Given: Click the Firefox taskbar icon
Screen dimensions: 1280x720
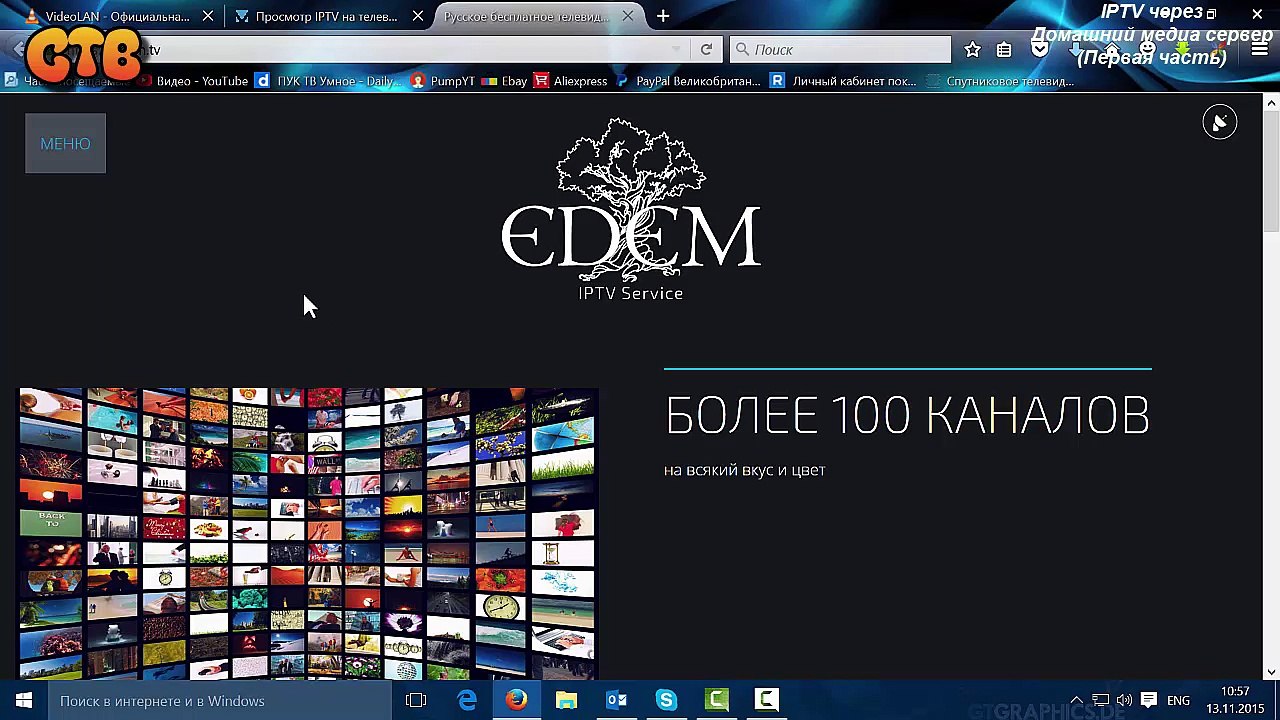Looking at the screenshot, I should (x=516, y=700).
